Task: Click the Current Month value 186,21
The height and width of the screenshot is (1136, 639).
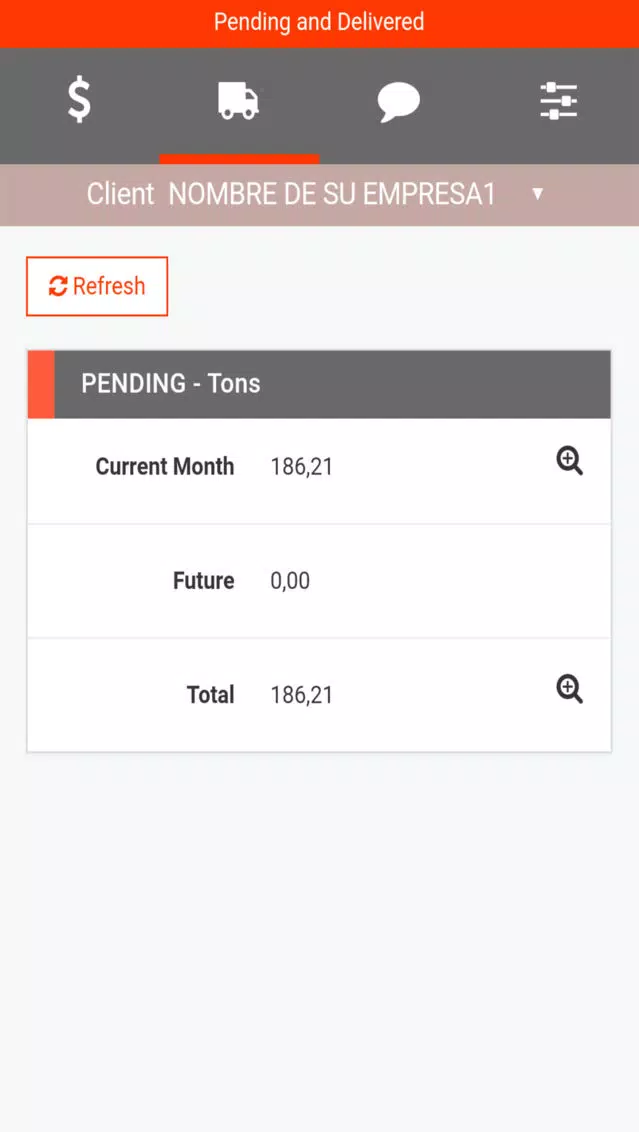Action: click(x=301, y=467)
